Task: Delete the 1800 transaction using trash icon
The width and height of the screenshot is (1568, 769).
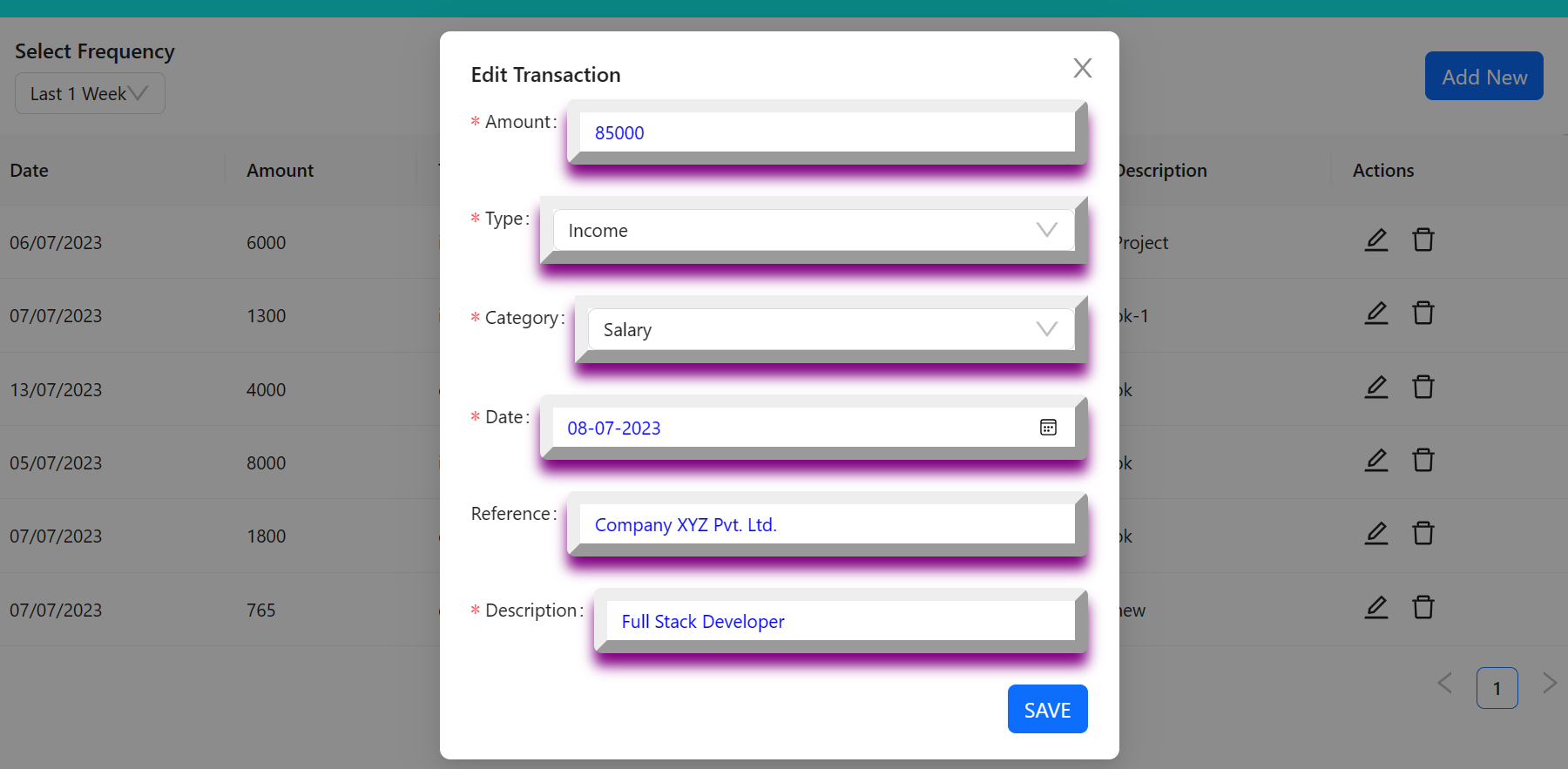Action: 1423,533
